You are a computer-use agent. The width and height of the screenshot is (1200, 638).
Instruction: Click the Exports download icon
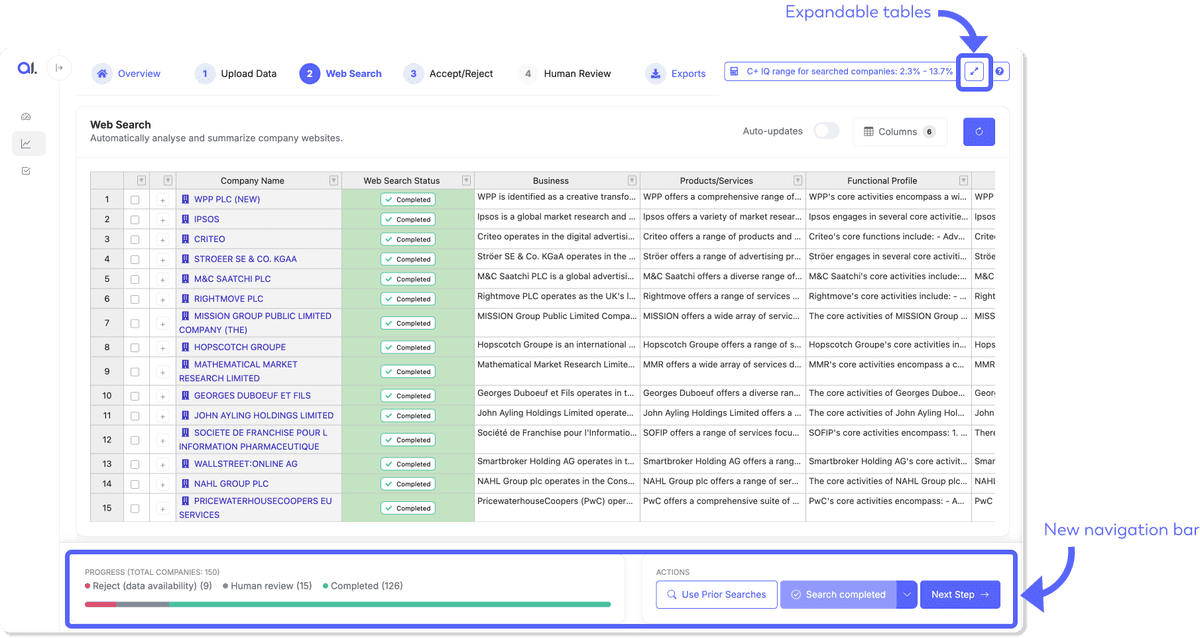click(x=655, y=74)
